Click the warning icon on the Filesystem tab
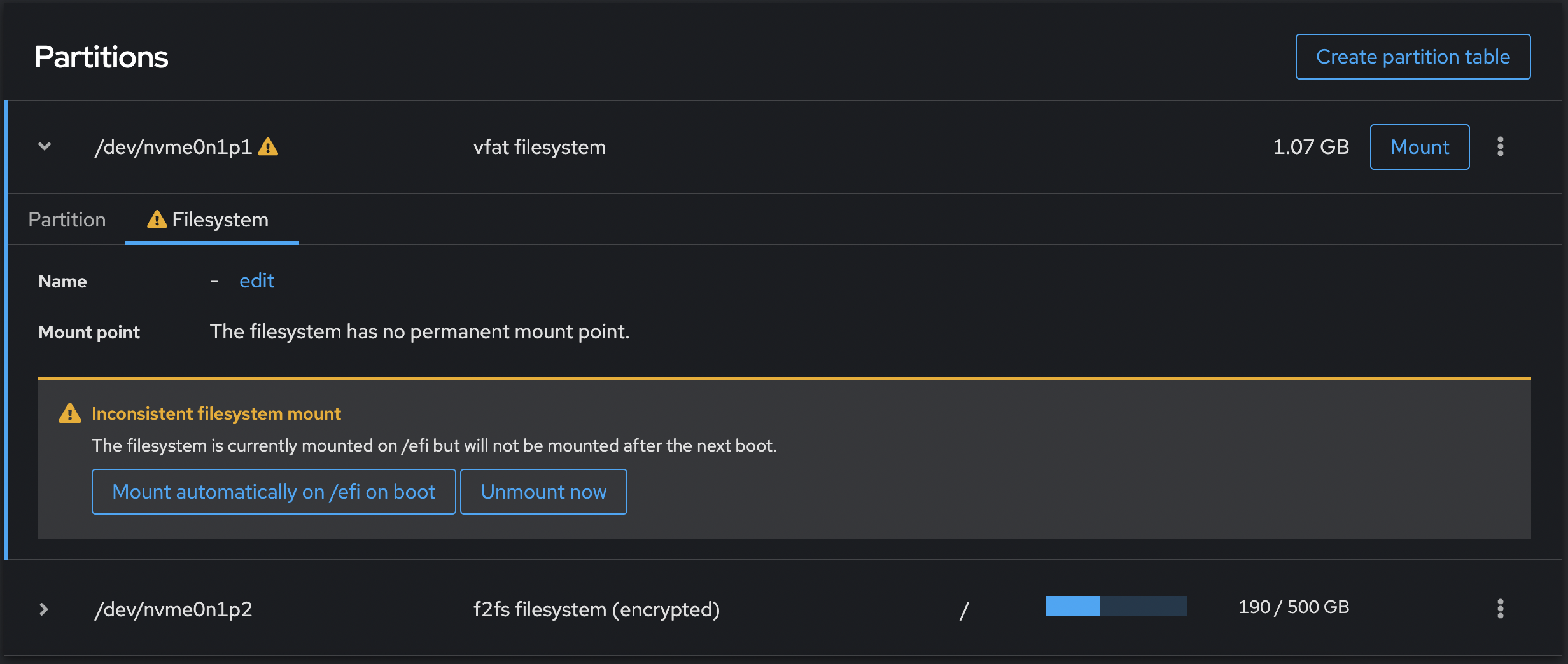The width and height of the screenshot is (1568, 664). (156, 219)
